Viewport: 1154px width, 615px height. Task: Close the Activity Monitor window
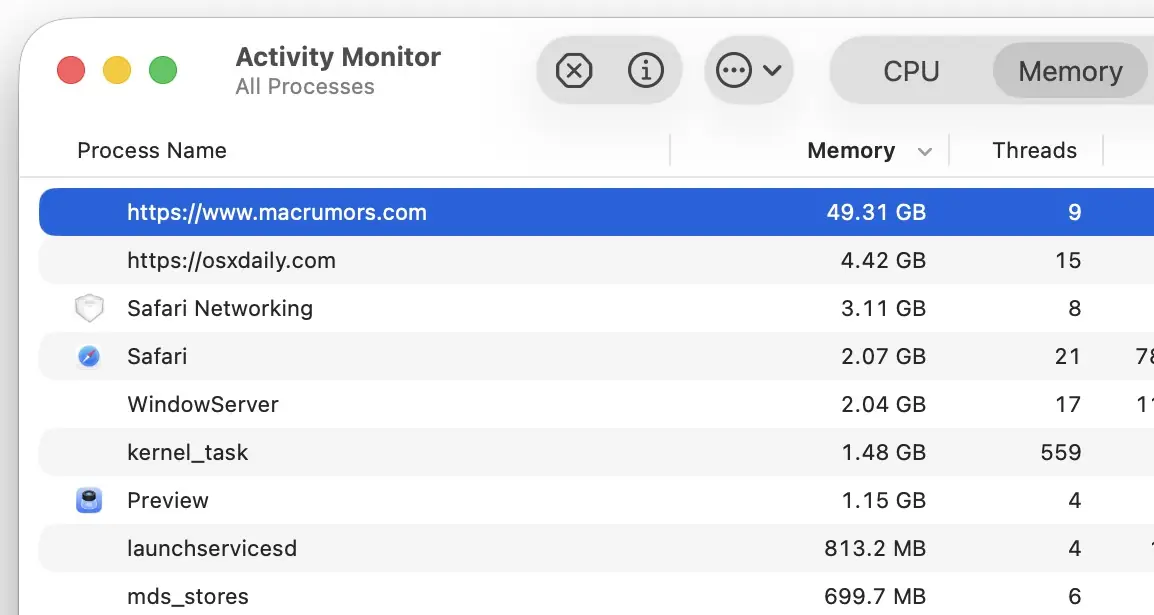tap(71, 71)
